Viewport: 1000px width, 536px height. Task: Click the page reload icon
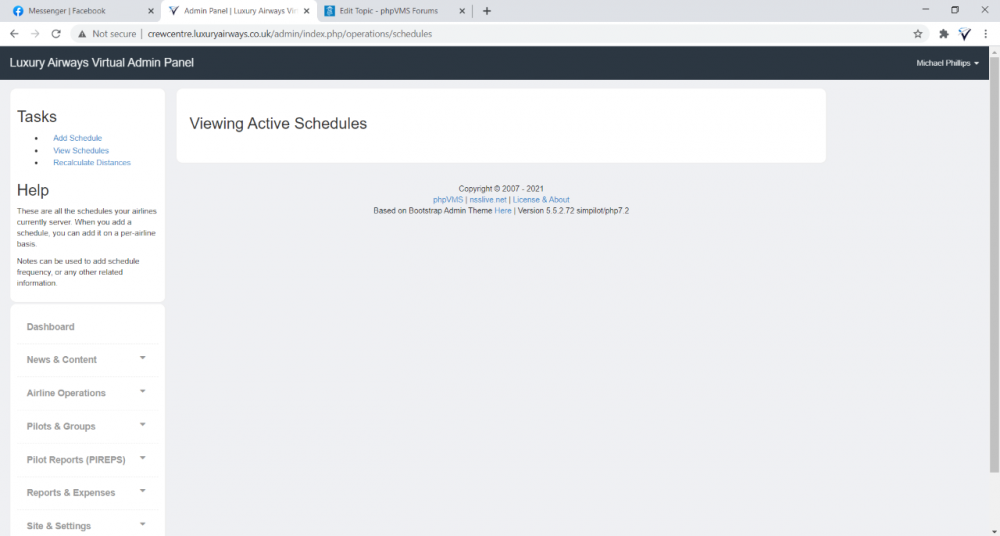(56, 33)
